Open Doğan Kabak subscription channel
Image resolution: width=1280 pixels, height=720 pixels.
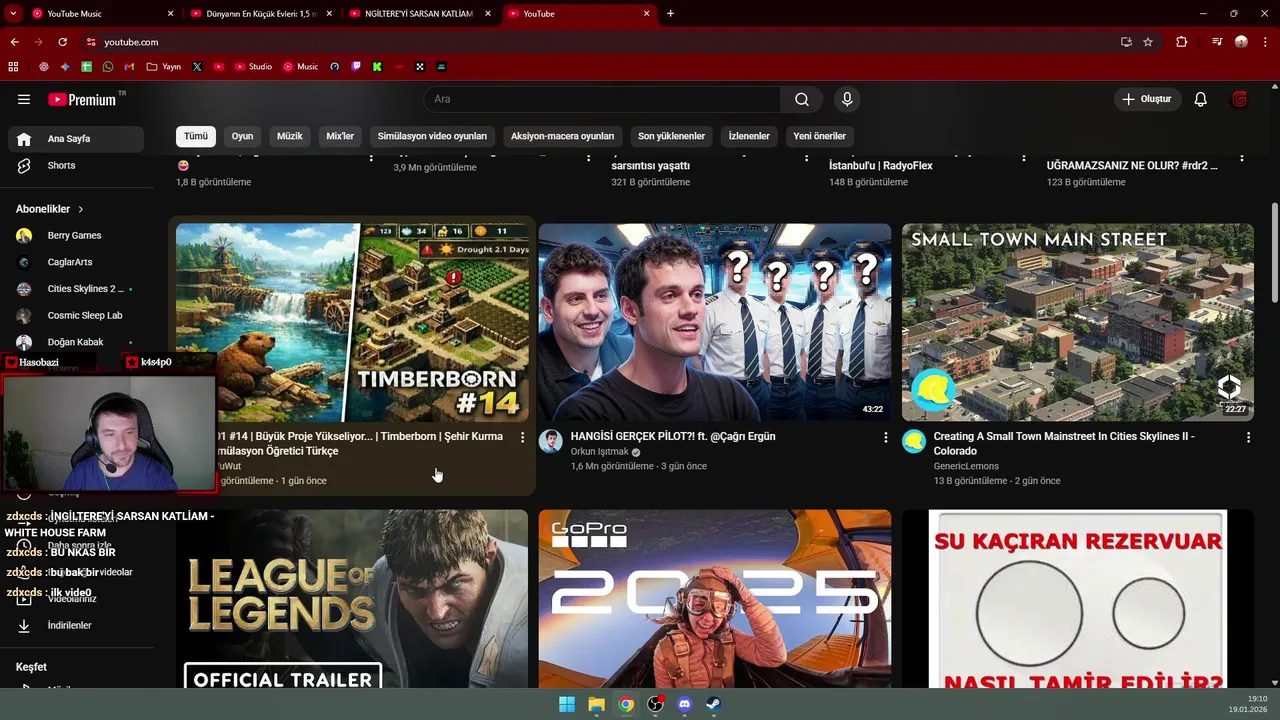coord(76,342)
